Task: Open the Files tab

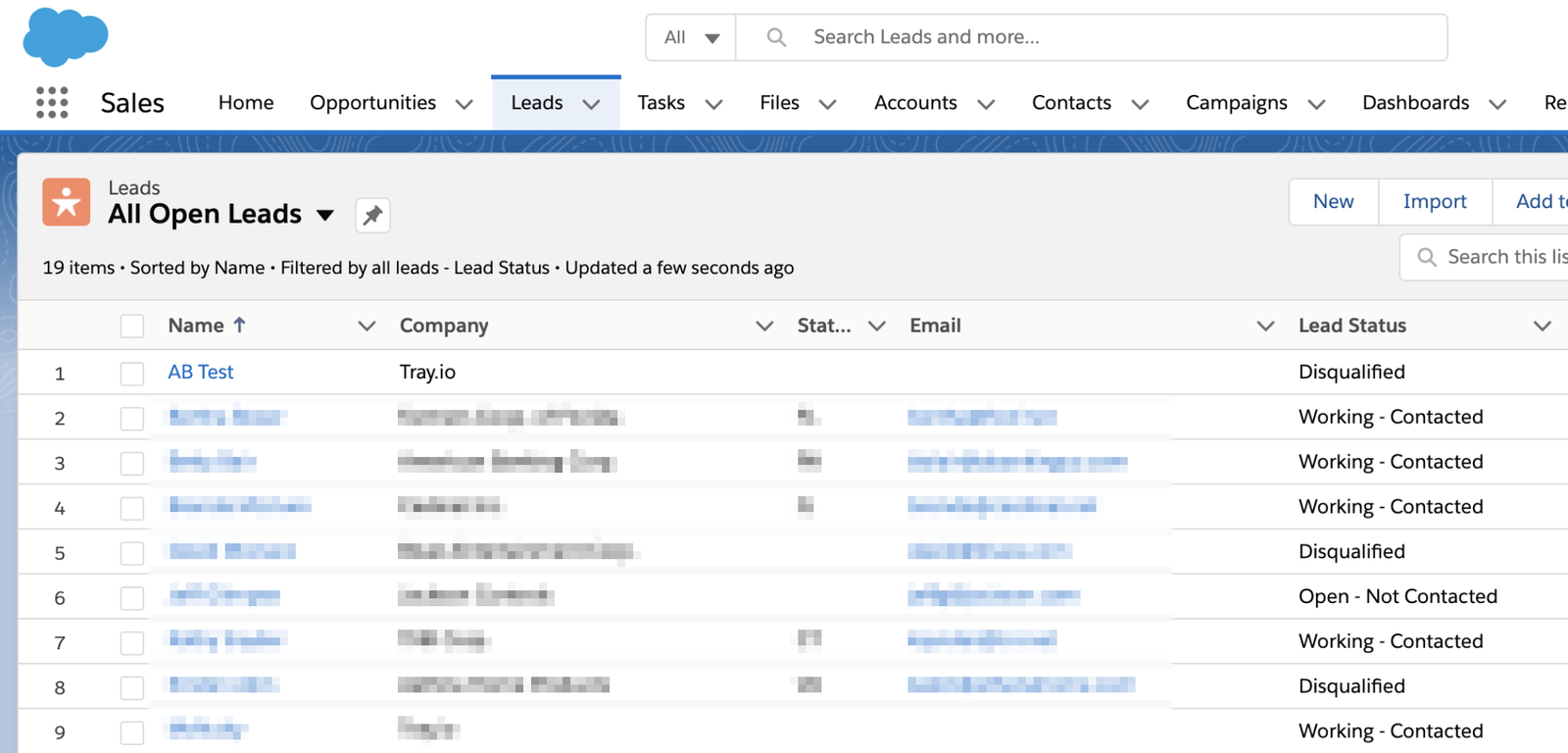Action: 780,103
